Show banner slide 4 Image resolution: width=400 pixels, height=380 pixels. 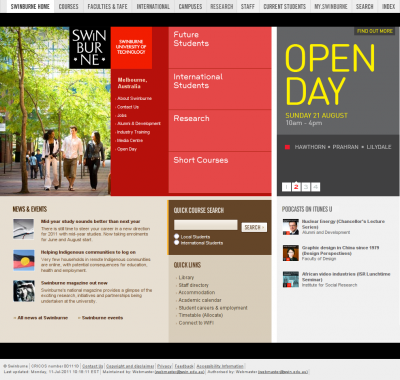[x=315, y=187]
